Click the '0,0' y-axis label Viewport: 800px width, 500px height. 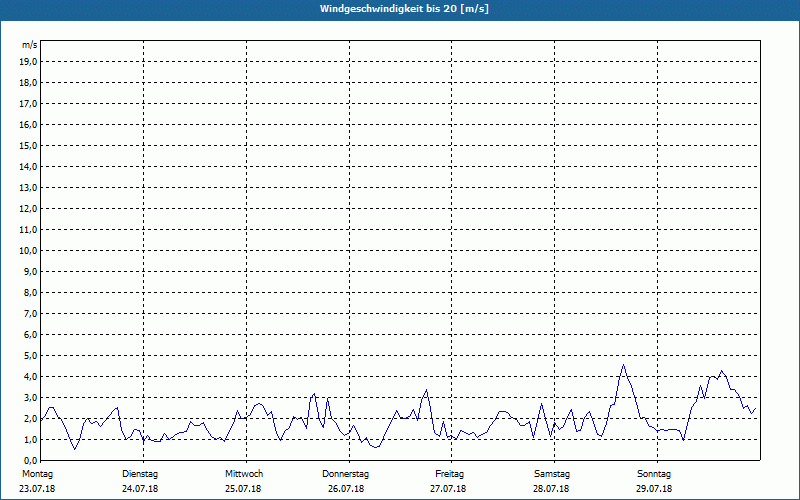coord(29,461)
